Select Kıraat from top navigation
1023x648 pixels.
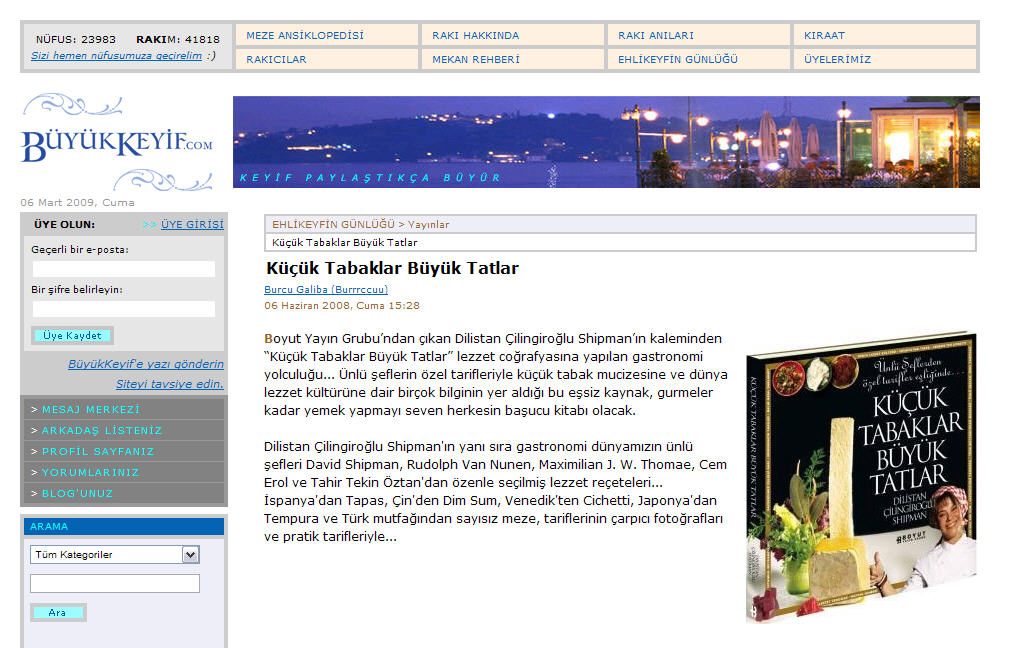coord(824,35)
